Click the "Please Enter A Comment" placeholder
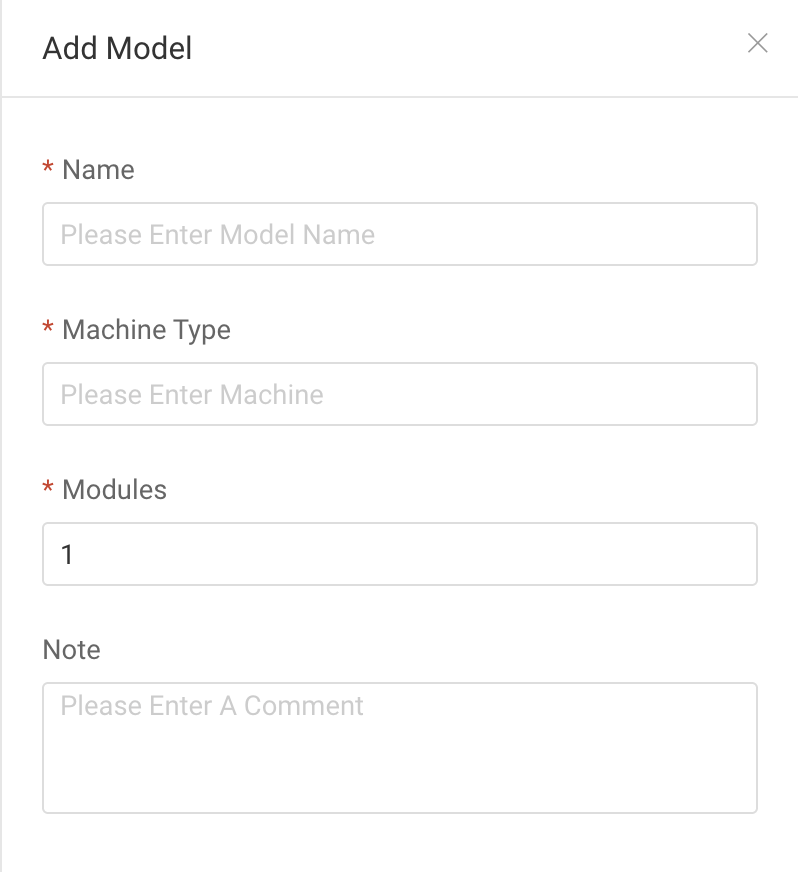798x872 pixels. [212, 706]
